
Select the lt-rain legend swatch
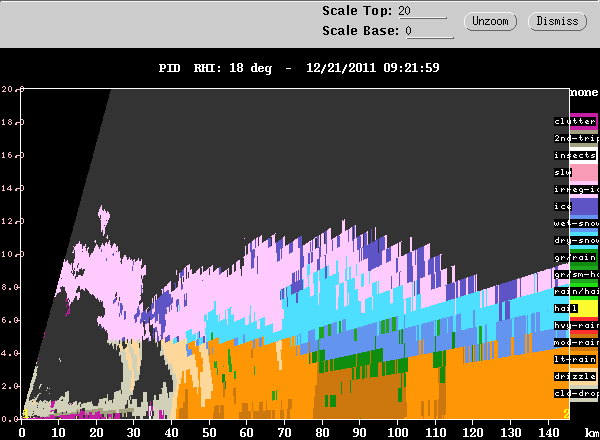click(x=584, y=360)
